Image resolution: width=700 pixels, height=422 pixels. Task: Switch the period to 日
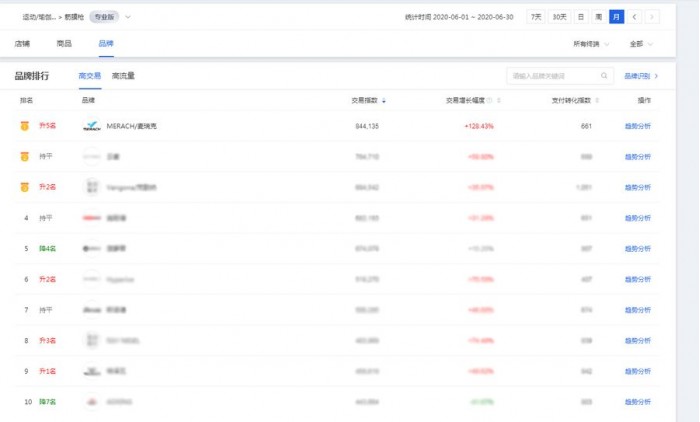(581, 17)
